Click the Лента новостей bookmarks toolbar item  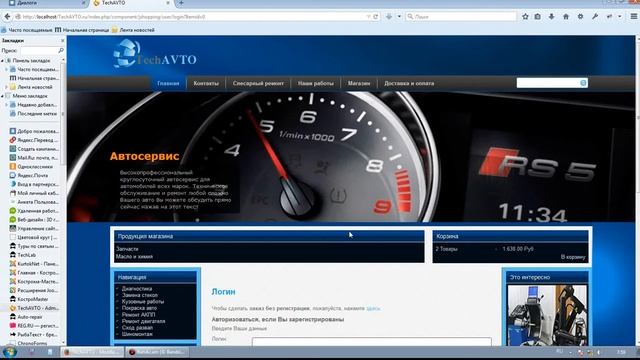coord(133,30)
